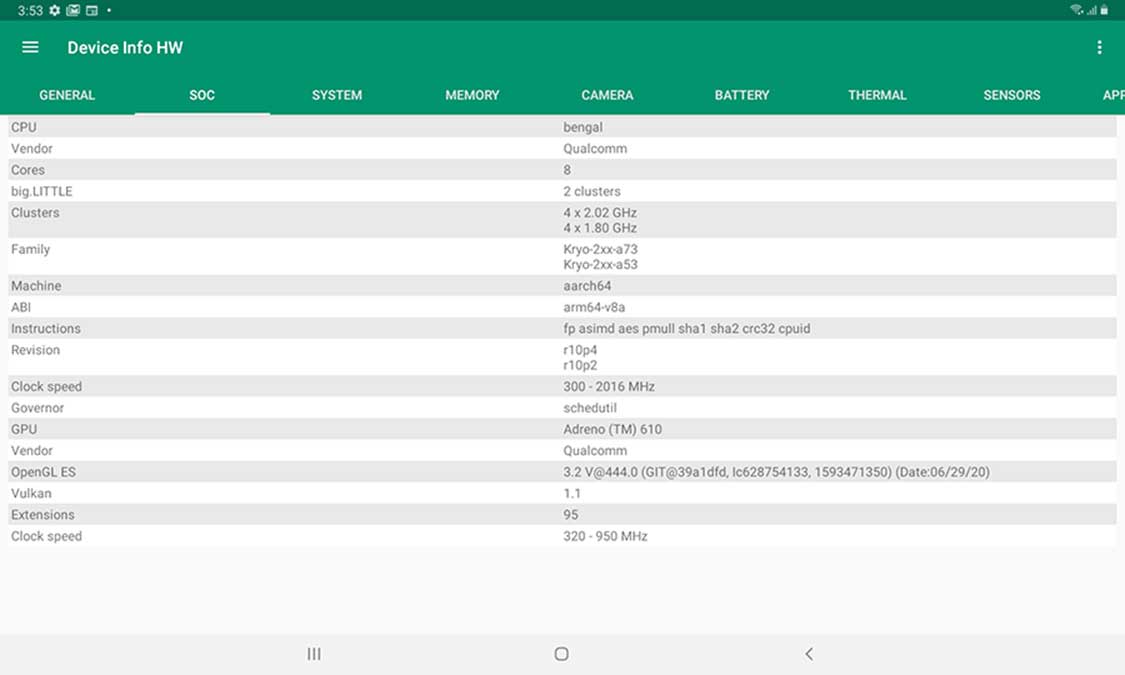Switch to the SYSTEM tab
The image size is (1125, 675).
tap(337, 95)
